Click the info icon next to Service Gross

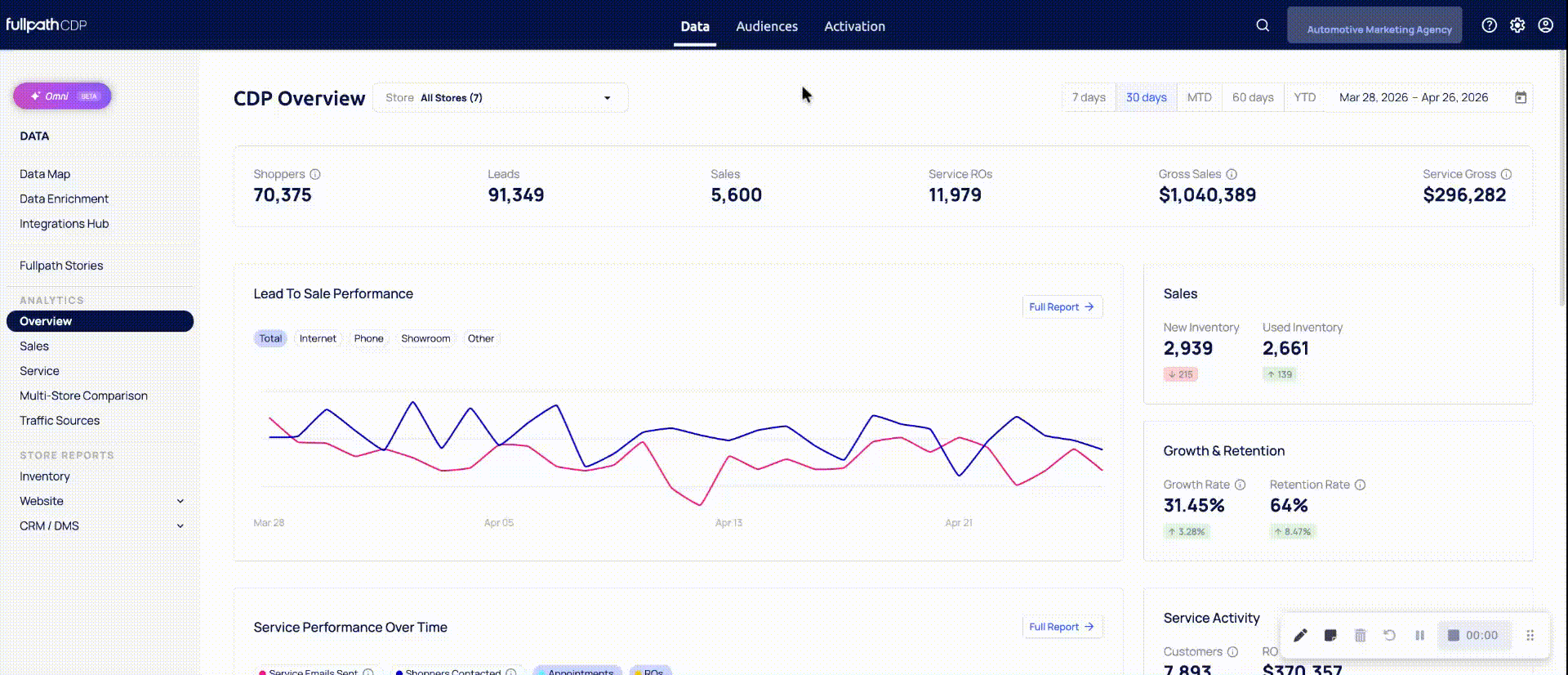[1507, 174]
